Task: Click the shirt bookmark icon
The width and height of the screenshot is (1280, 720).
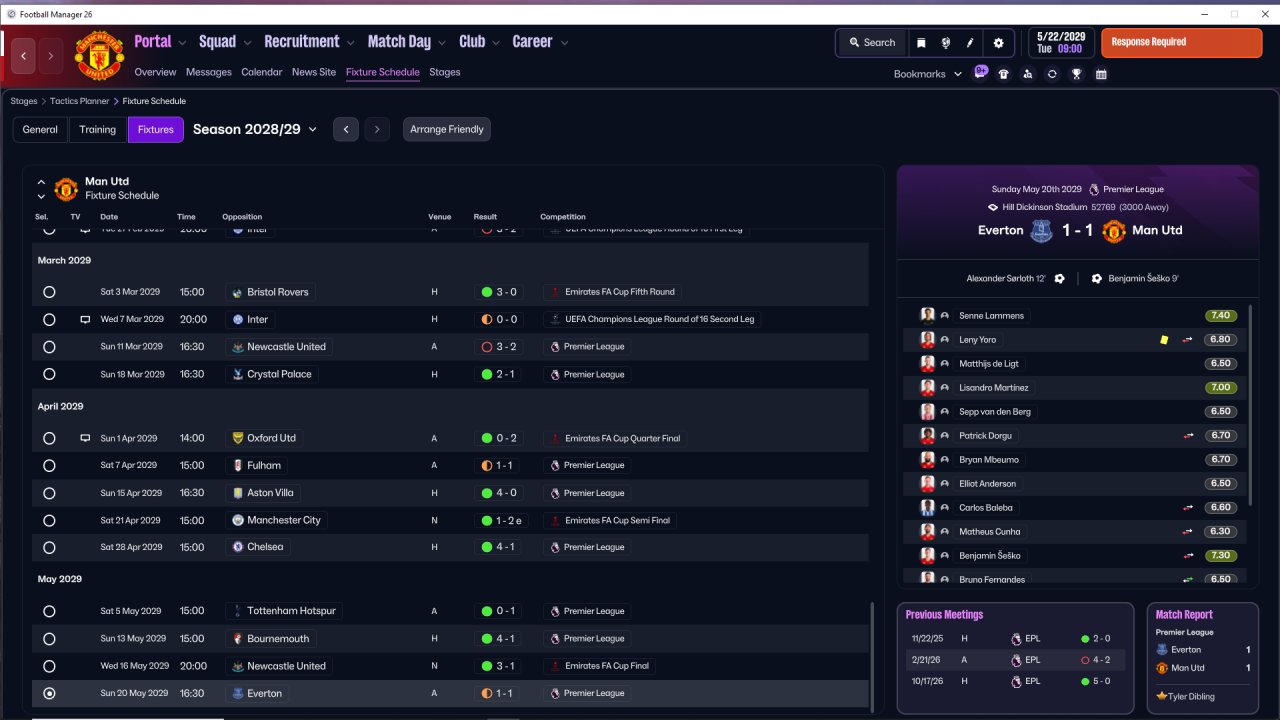Action: (1004, 74)
